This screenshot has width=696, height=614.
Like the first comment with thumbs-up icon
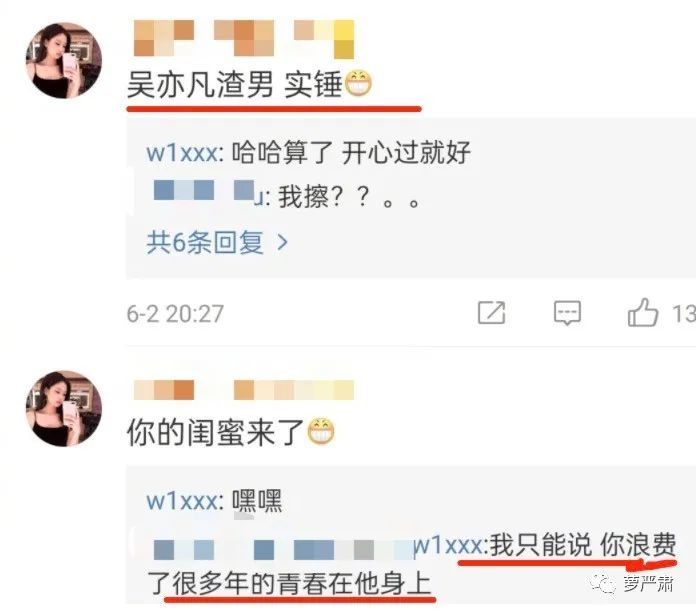click(642, 313)
